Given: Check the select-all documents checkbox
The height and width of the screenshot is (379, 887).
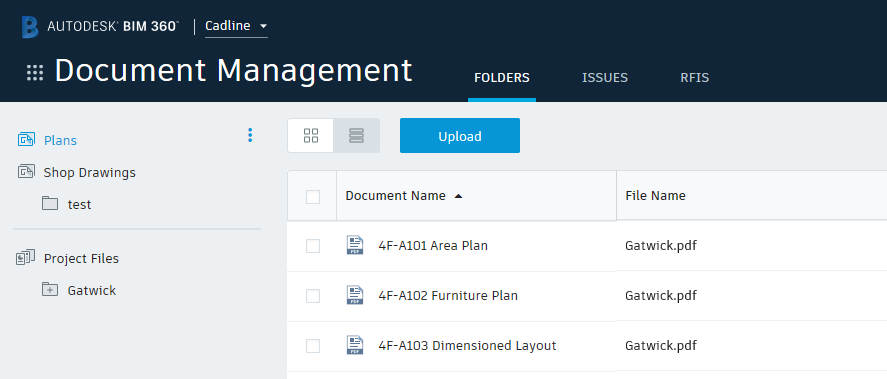Looking at the screenshot, I should tap(313, 197).
